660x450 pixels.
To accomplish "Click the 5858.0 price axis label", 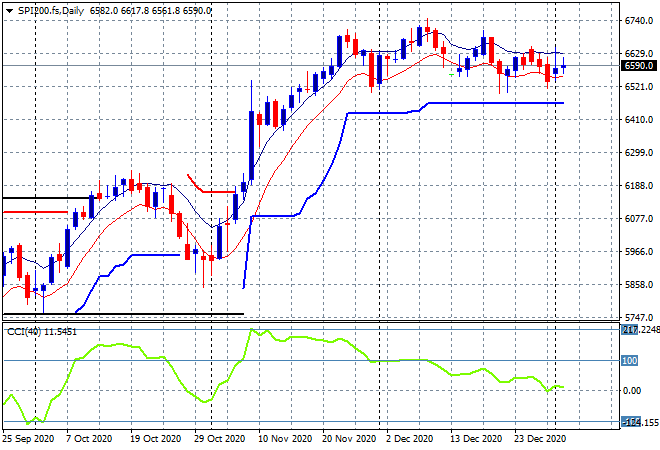I will click(x=639, y=285).
